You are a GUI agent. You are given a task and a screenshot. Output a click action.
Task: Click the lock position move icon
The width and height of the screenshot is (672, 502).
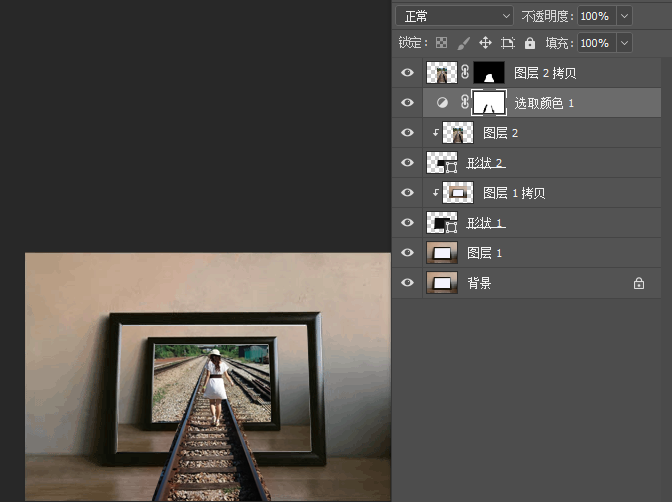485,43
